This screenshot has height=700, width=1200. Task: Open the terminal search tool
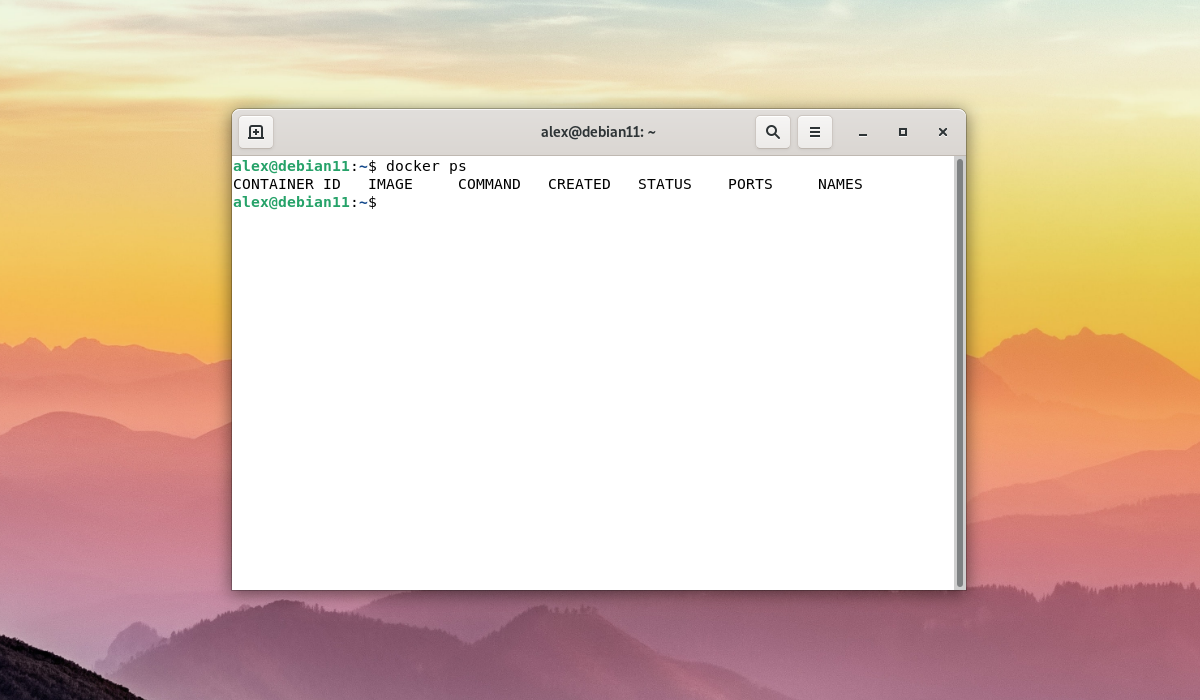773,132
